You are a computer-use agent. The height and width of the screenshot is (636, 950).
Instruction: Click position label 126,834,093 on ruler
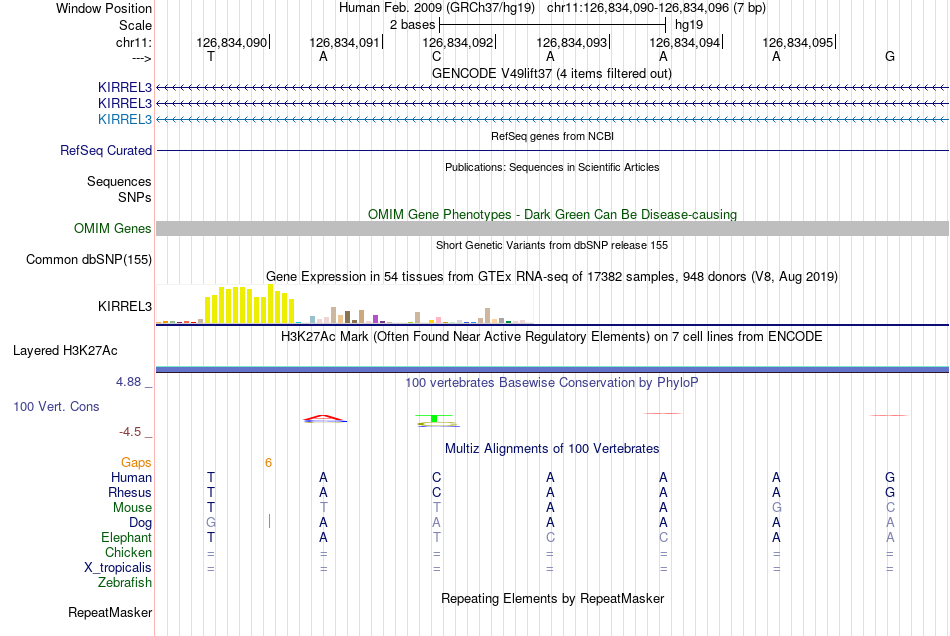click(x=571, y=43)
